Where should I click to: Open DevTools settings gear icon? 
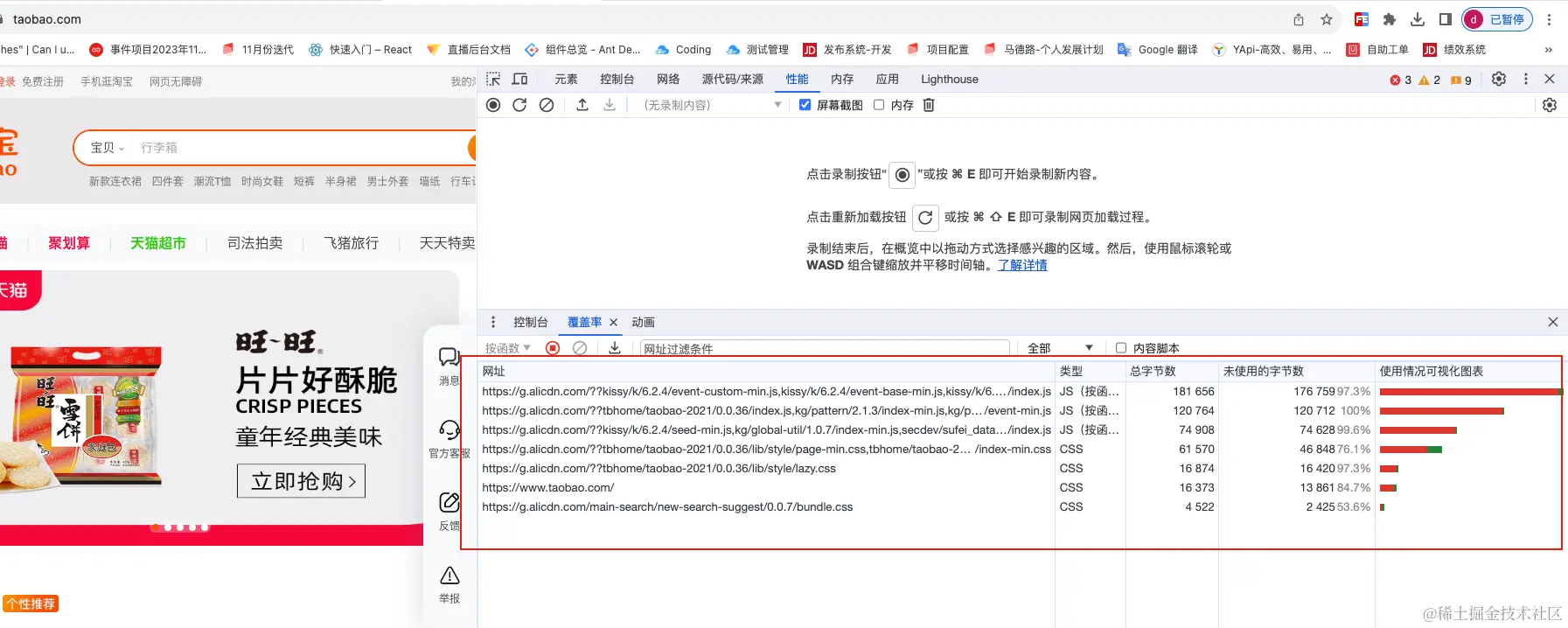tap(1499, 79)
